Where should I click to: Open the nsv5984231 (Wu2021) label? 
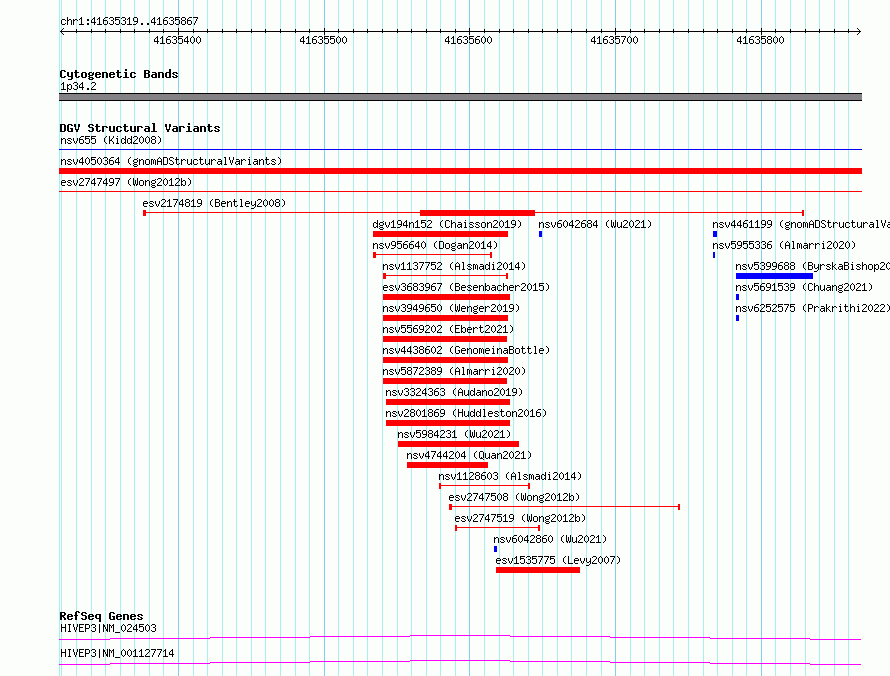pyautogui.click(x=454, y=434)
